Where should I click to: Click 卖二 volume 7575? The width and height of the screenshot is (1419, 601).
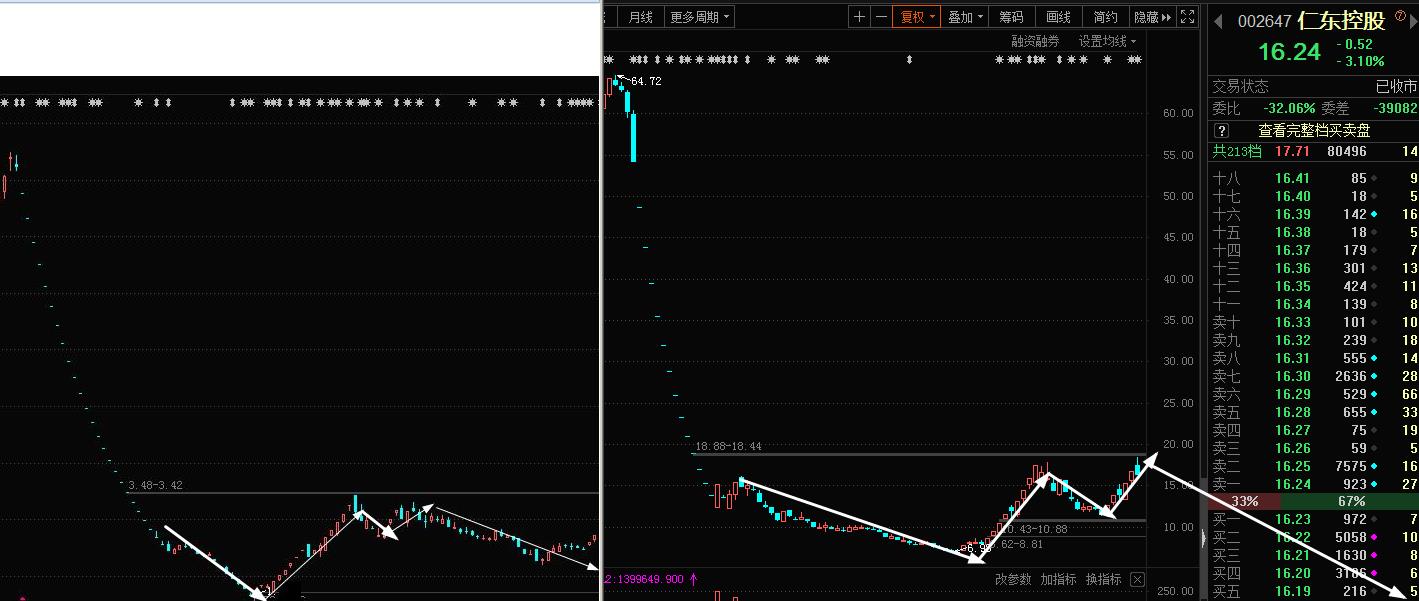1350,466
